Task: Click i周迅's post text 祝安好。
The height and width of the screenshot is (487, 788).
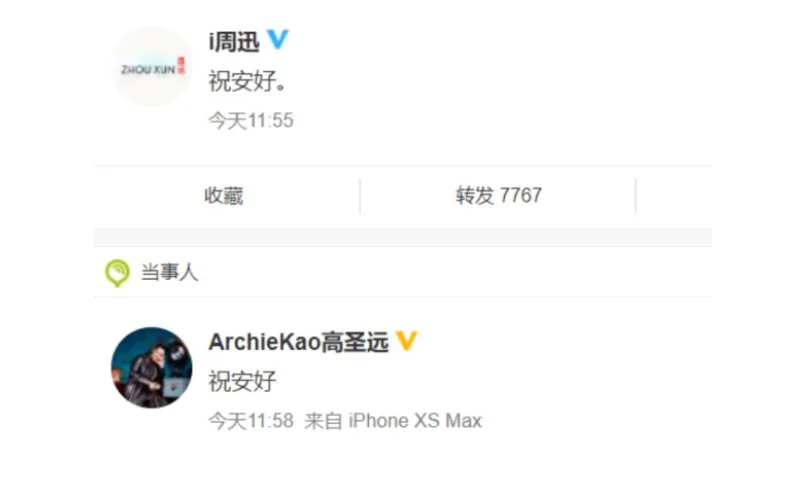Action: click(x=248, y=81)
